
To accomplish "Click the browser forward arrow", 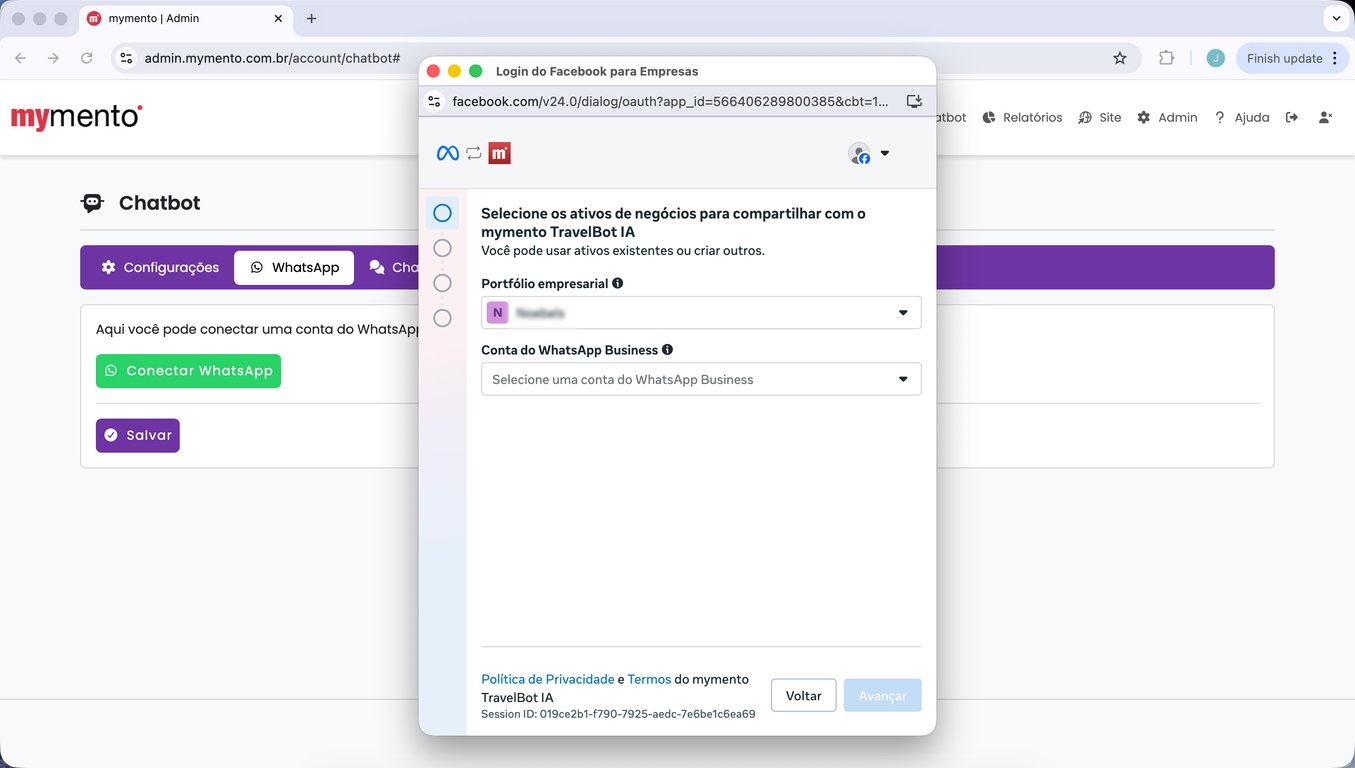I will pyautogui.click(x=53, y=58).
